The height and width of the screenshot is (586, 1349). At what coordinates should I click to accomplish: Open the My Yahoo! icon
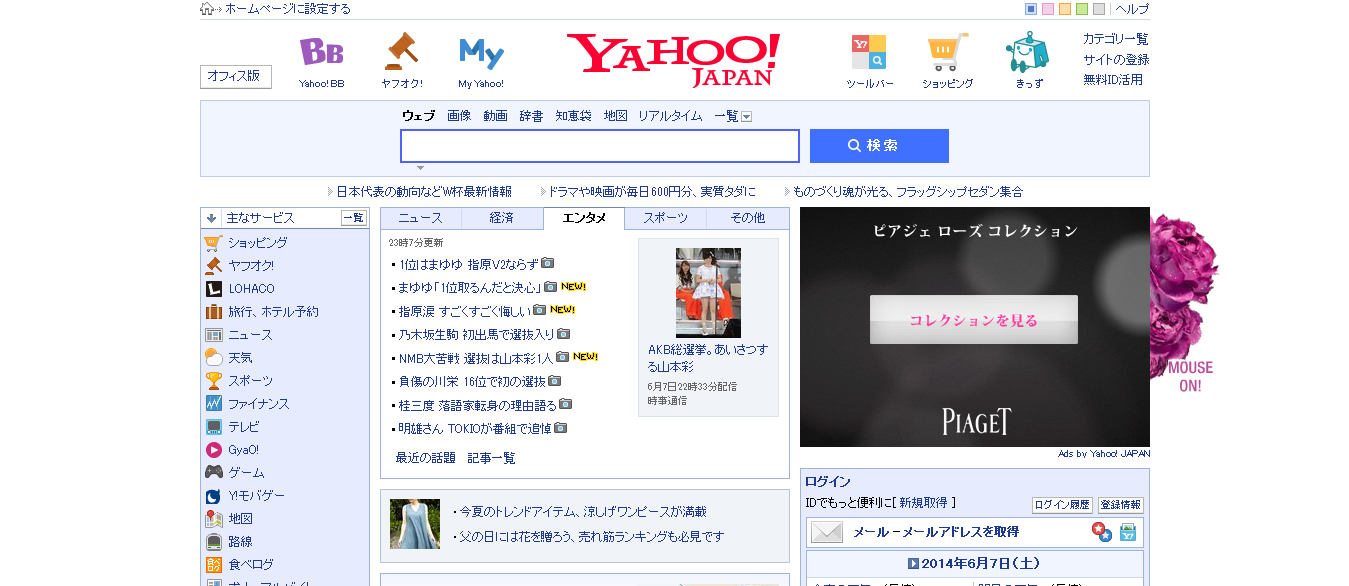[x=481, y=53]
